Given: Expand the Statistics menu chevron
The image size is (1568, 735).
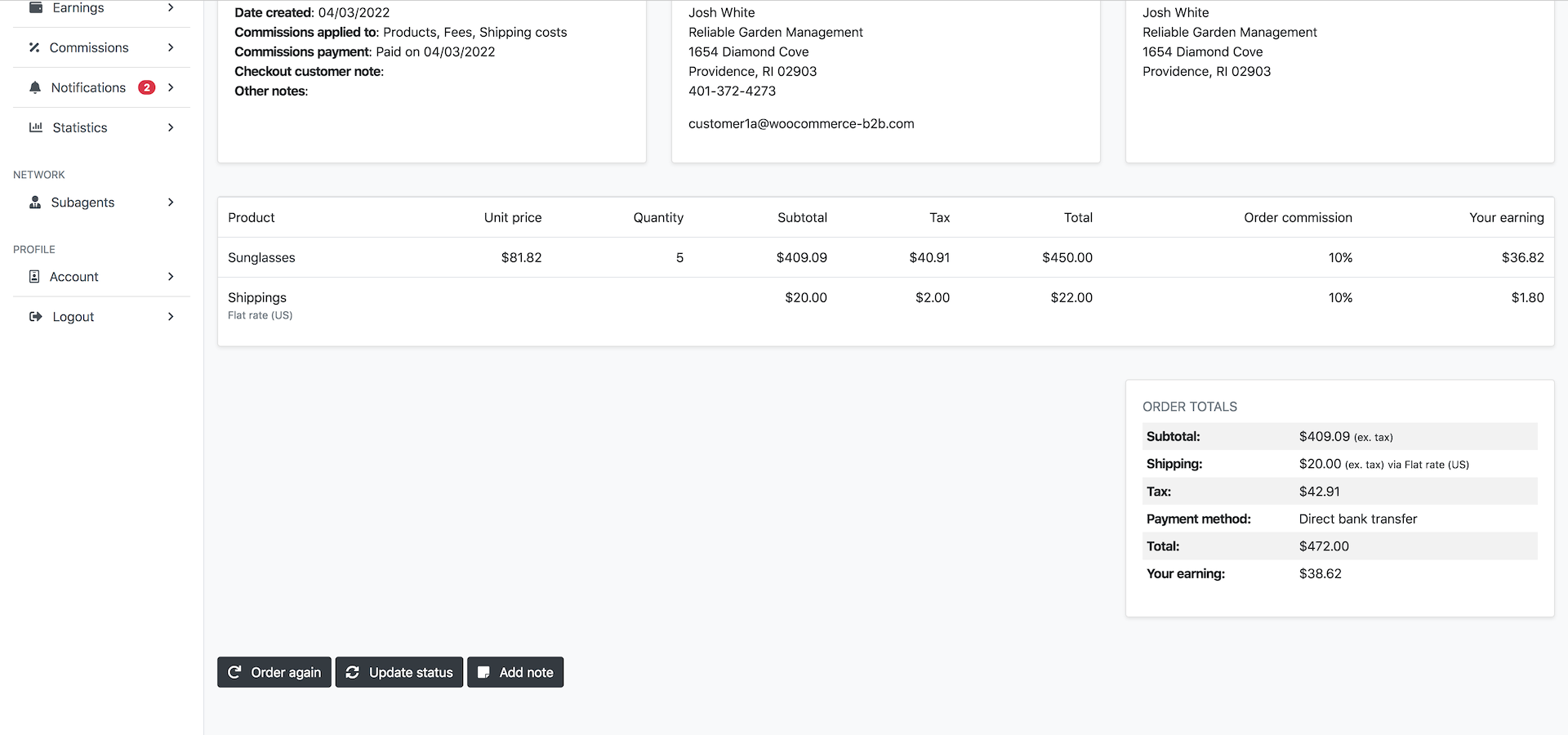Looking at the screenshot, I should pyautogui.click(x=171, y=127).
